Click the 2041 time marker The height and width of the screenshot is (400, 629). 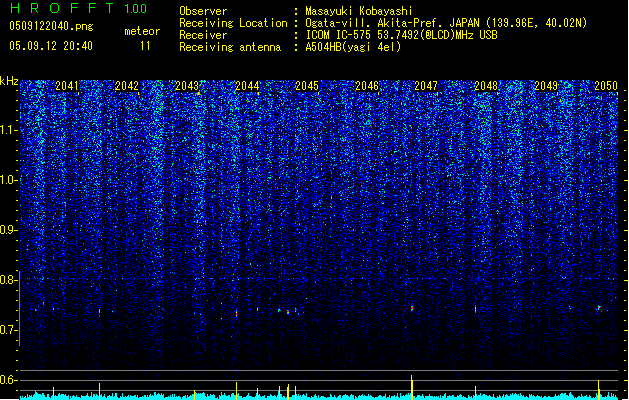tap(67, 86)
